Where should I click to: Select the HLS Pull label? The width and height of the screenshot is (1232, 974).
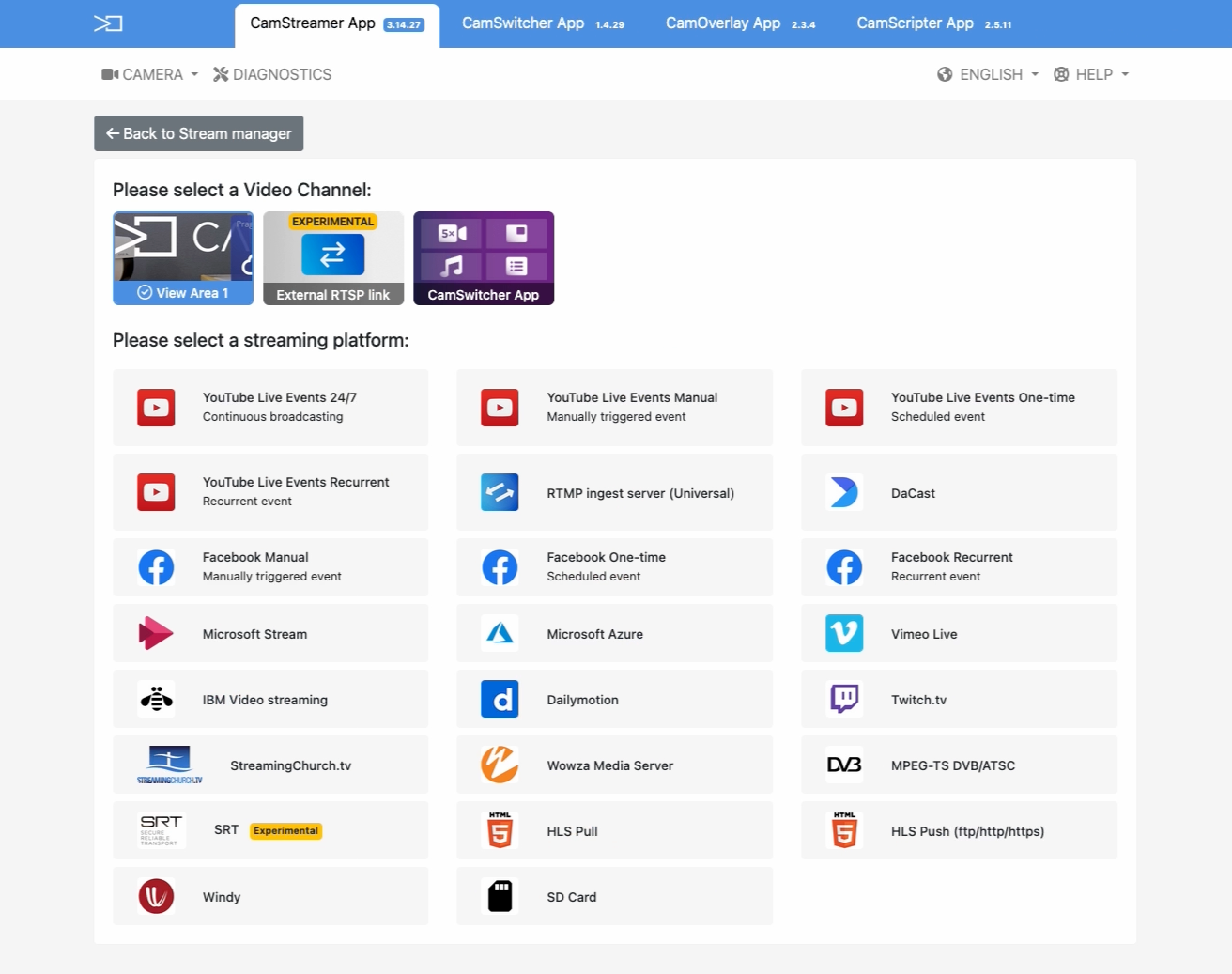[573, 831]
